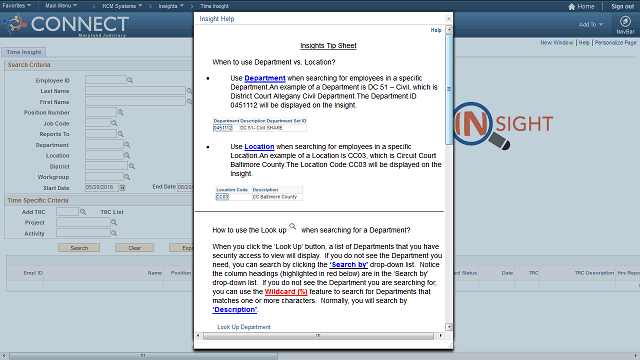The image size is (640, 360).
Task: Click the 0451112 department ID cell
Action: click(222, 128)
